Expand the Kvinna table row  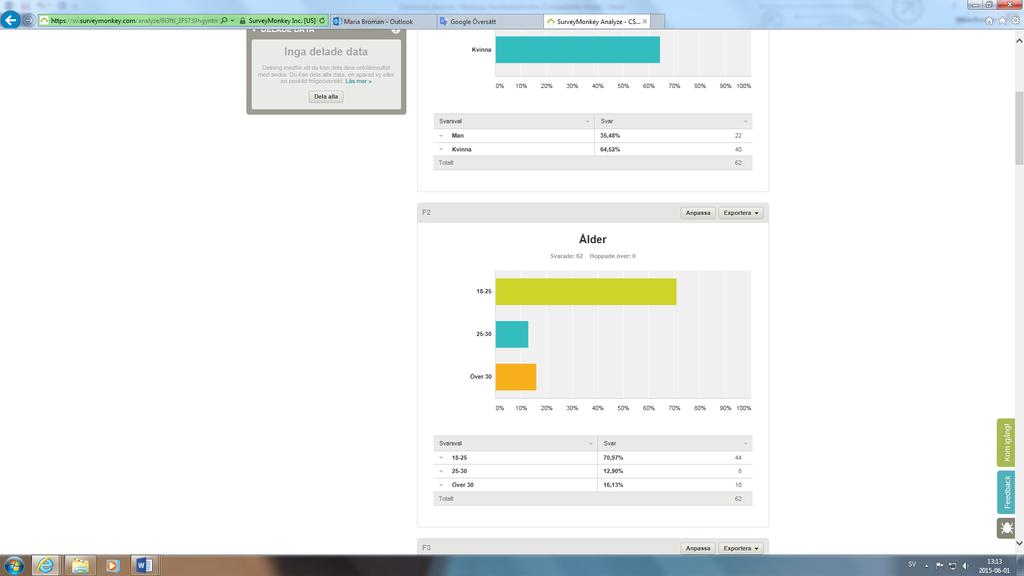(441, 150)
